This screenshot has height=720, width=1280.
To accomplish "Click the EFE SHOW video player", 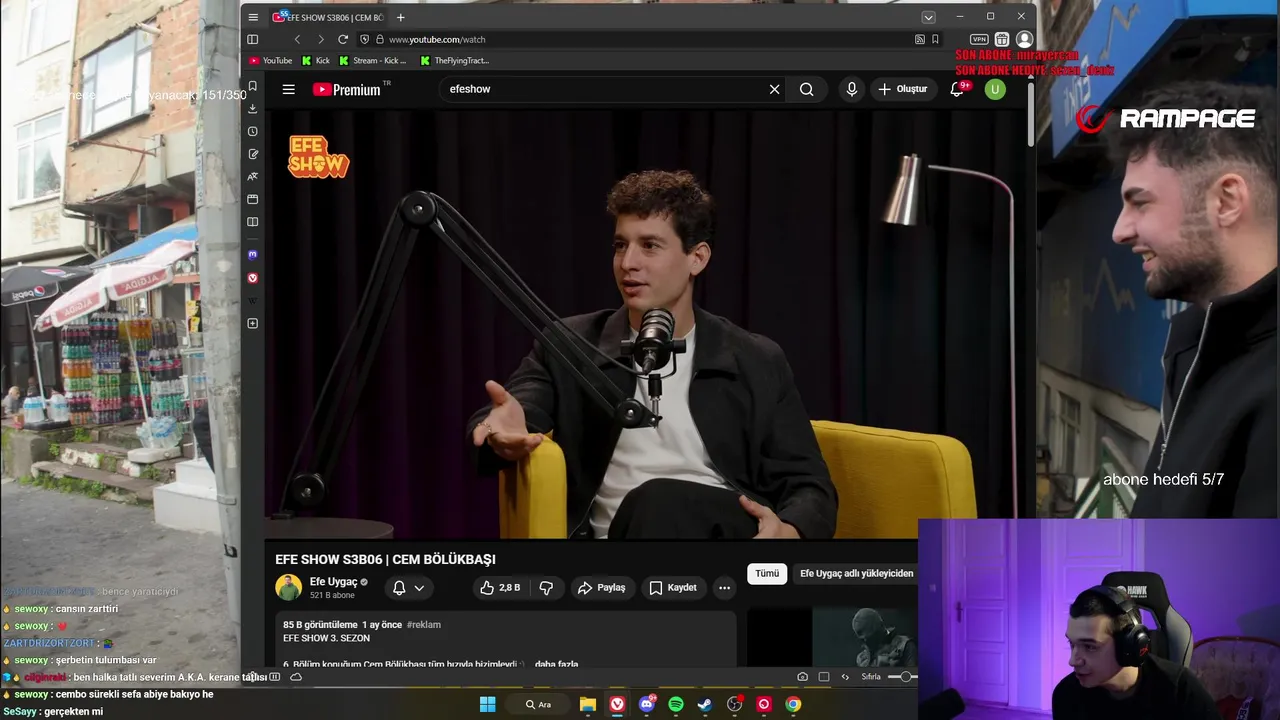I will tap(646, 324).
